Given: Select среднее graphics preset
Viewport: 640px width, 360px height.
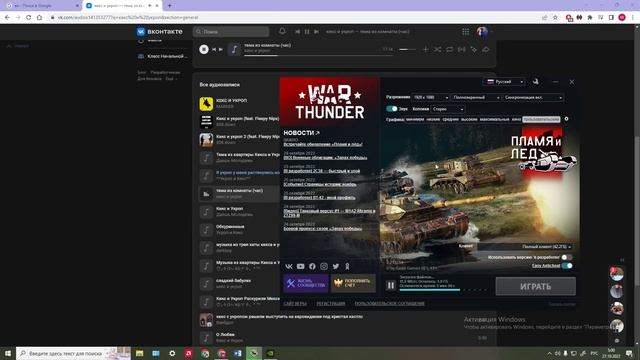Looking at the screenshot, I should point(451,119).
